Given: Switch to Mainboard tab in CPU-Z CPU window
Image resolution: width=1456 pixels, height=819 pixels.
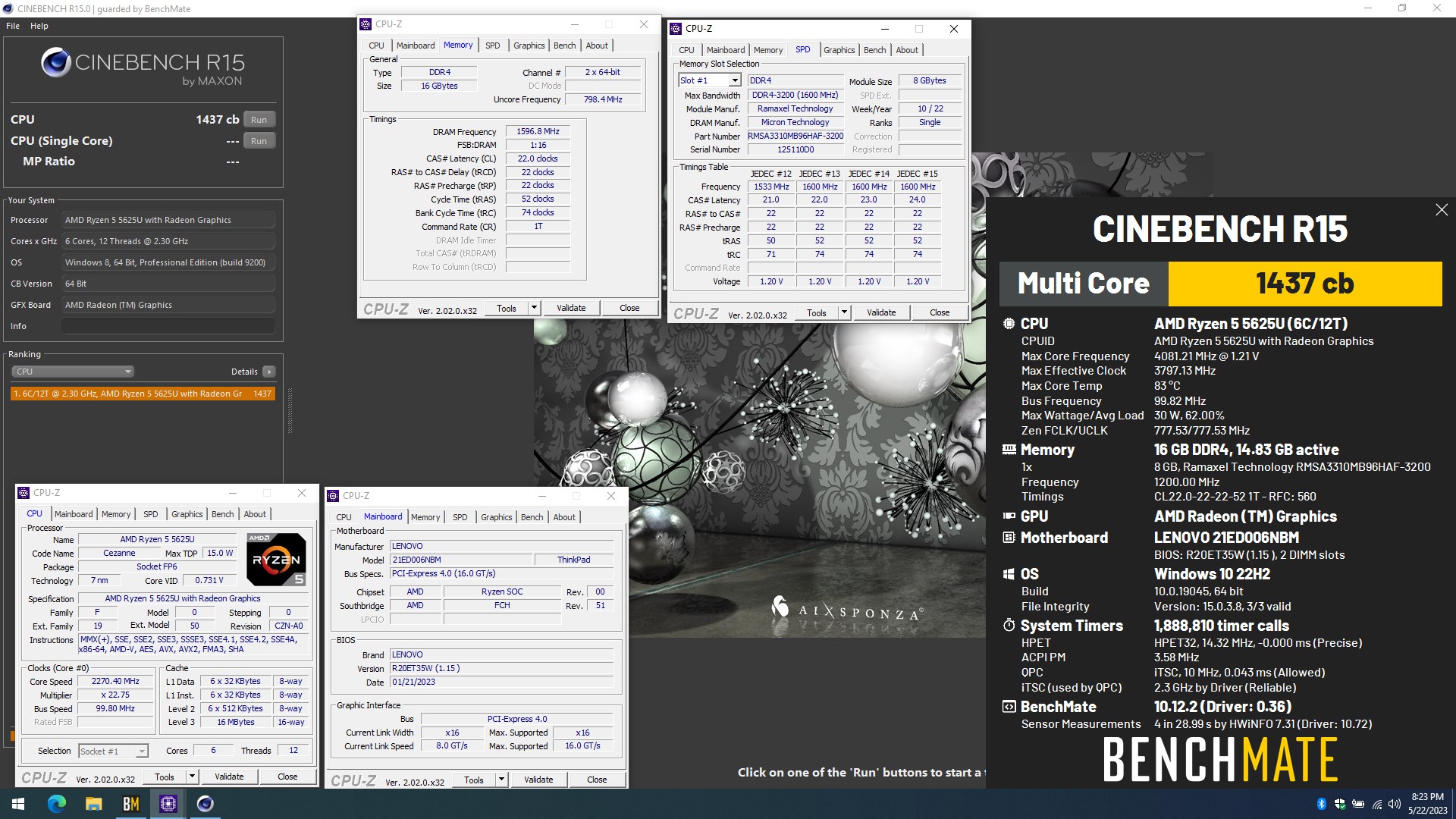Looking at the screenshot, I should pyautogui.click(x=74, y=514).
